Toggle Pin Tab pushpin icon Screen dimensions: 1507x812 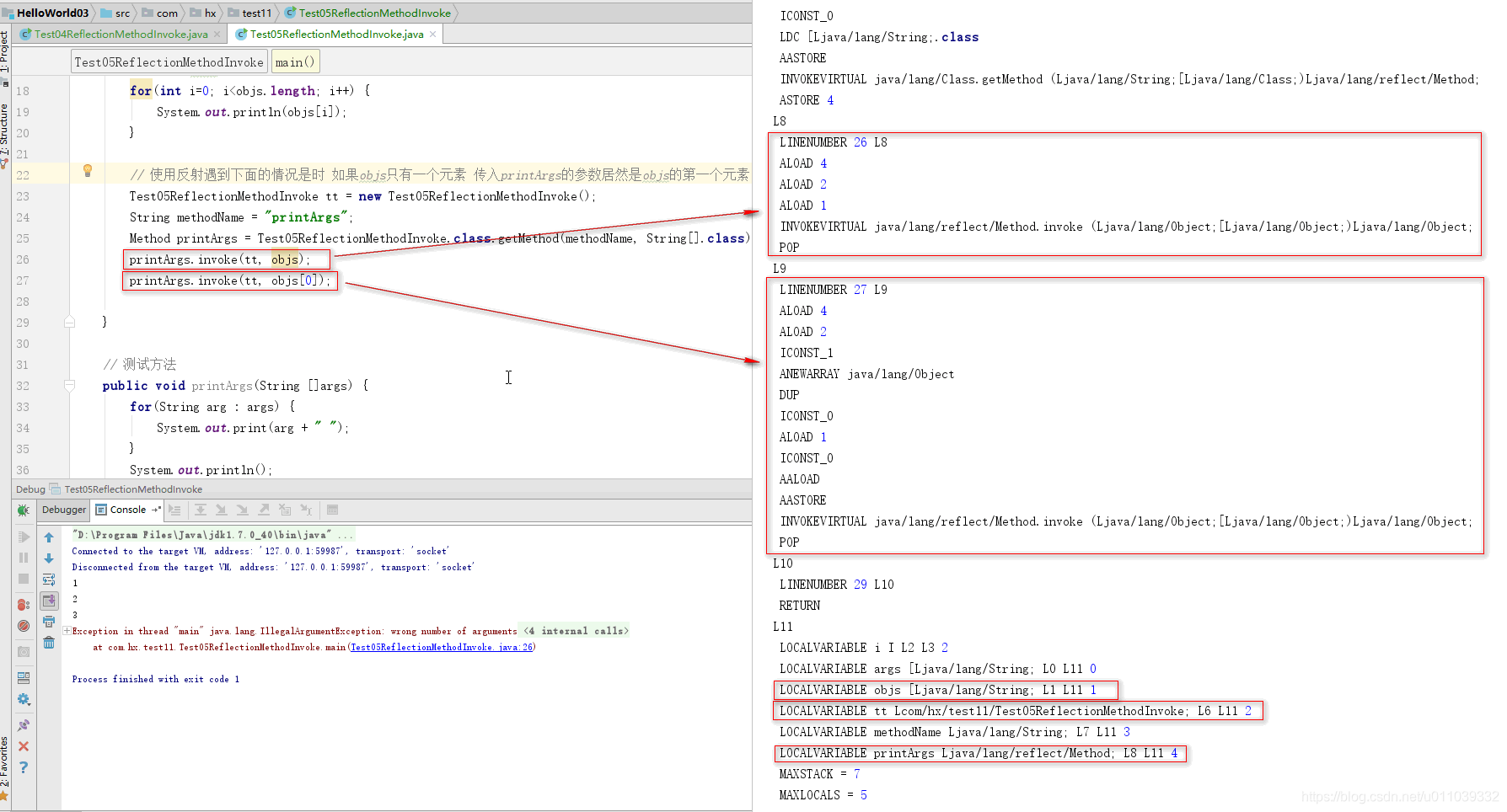tap(24, 725)
